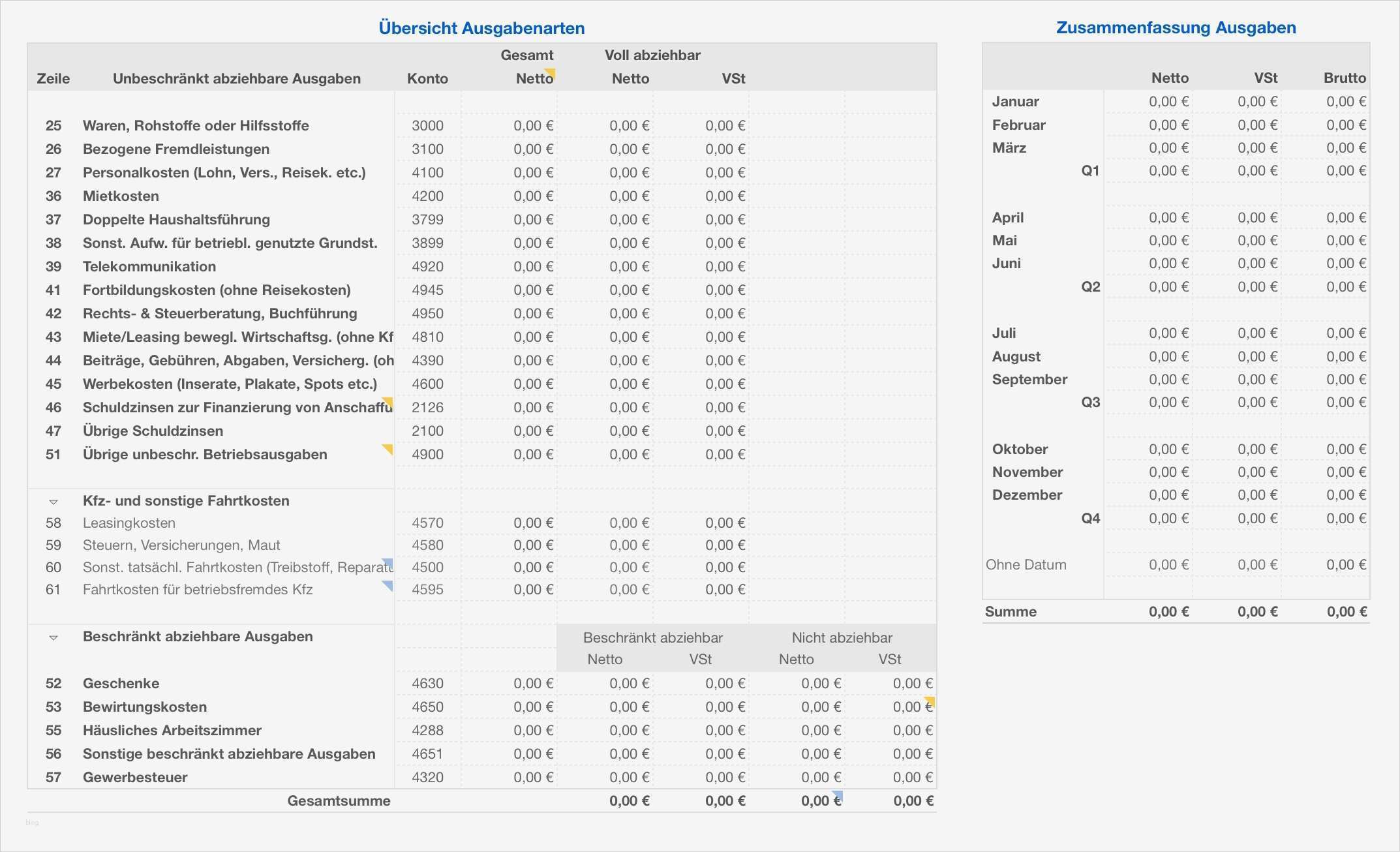Click the blue marker in the Gesamtsumme row

838,795
